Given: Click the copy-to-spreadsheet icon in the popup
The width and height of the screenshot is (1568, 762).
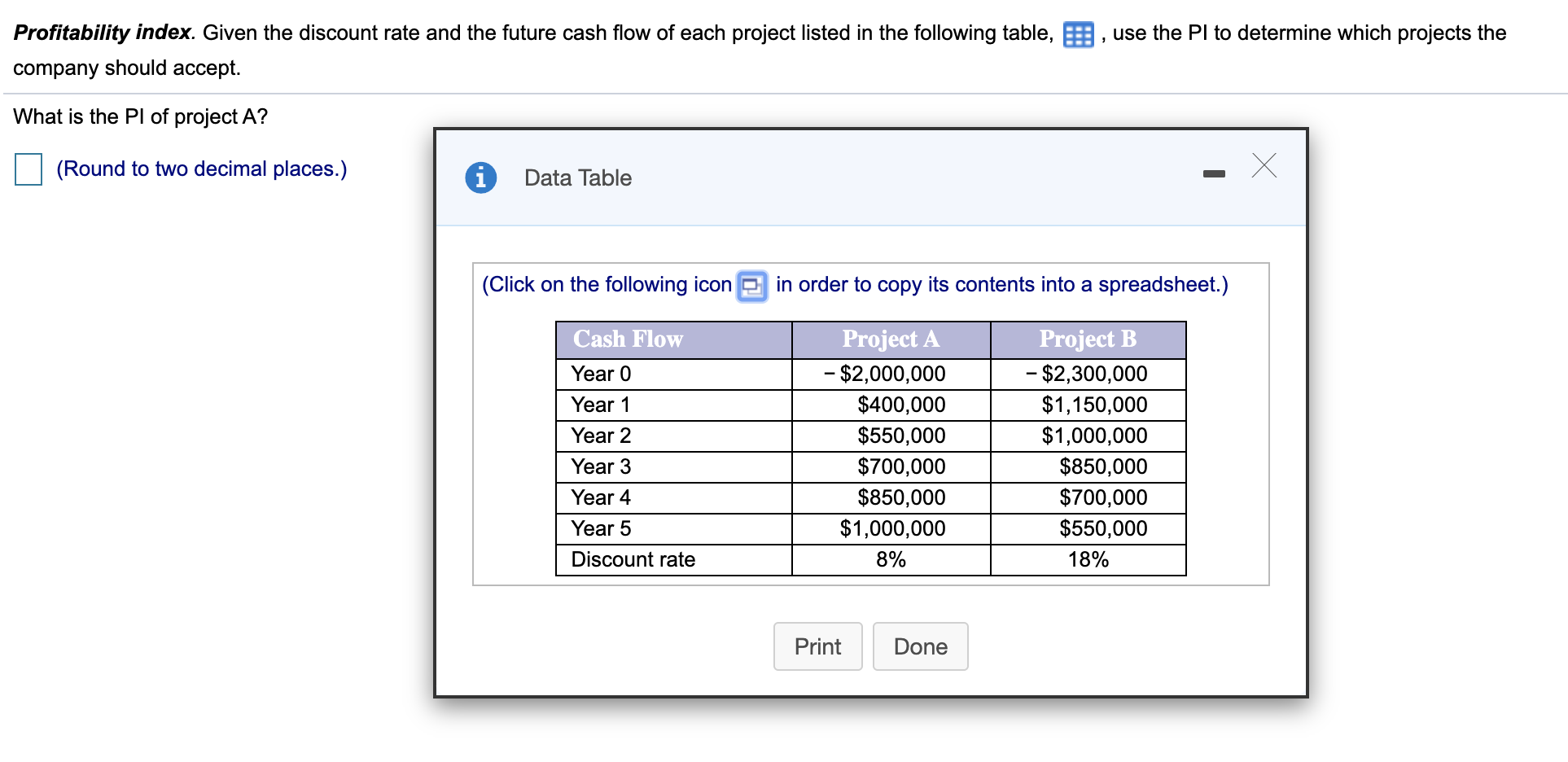Looking at the screenshot, I should pyautogui.click(x=751, y=286).
